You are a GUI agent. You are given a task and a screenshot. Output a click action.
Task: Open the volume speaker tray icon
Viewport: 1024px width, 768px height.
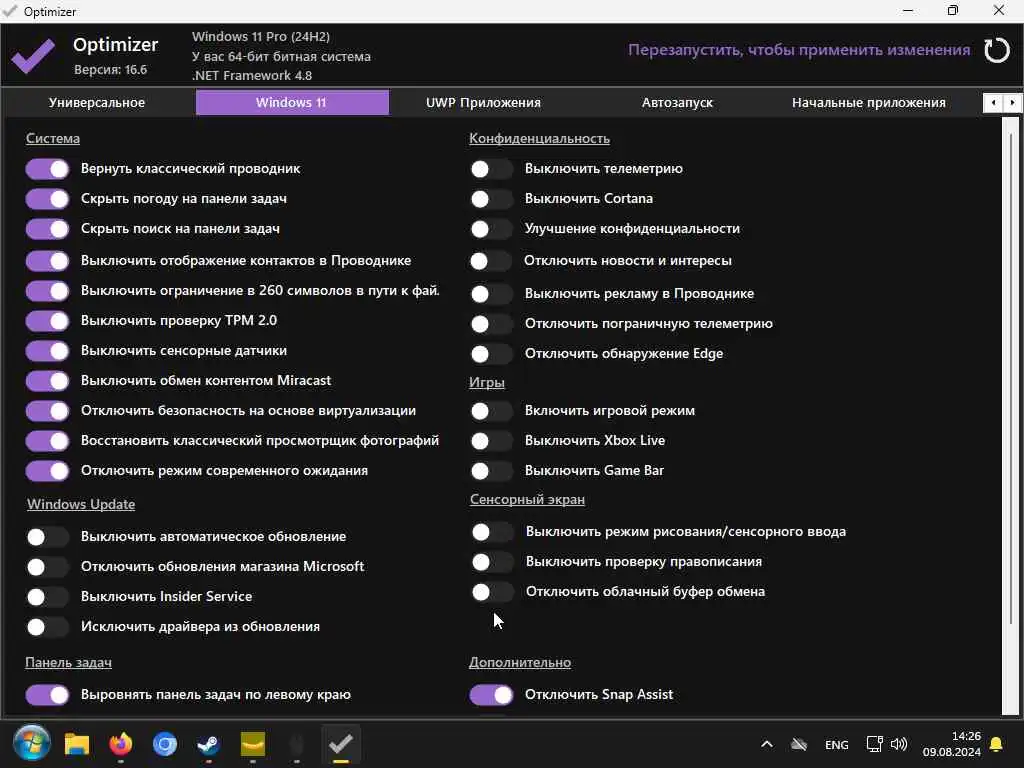899,744
